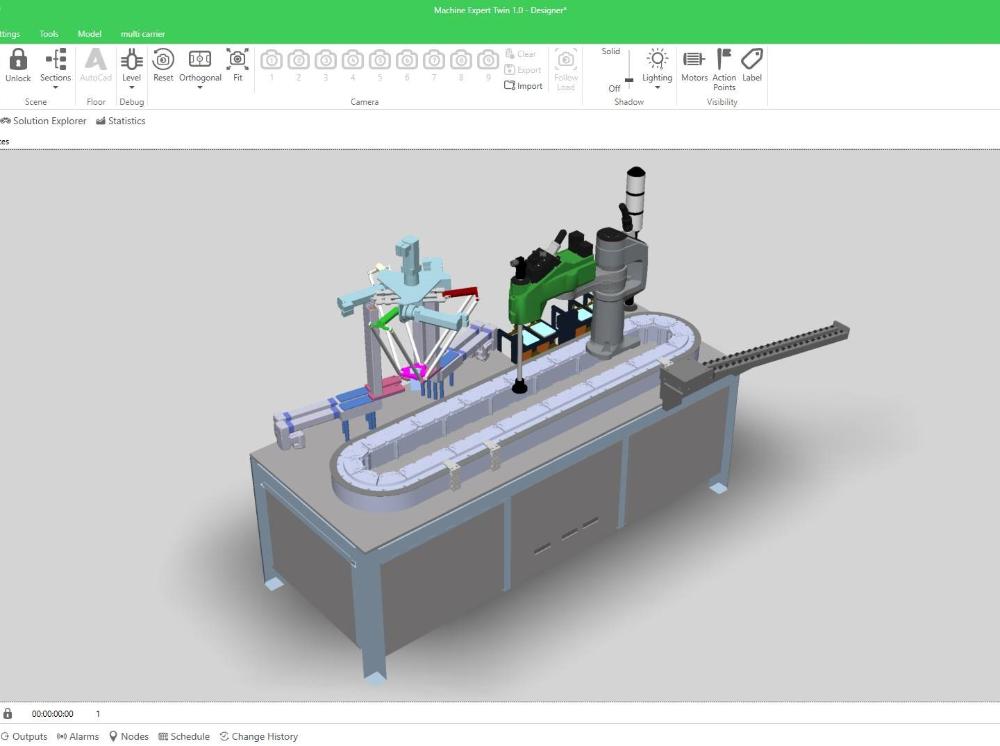Click the lock icon beside the timer
This screenshot has width=1000, height=746.
[x=8, y=713]
